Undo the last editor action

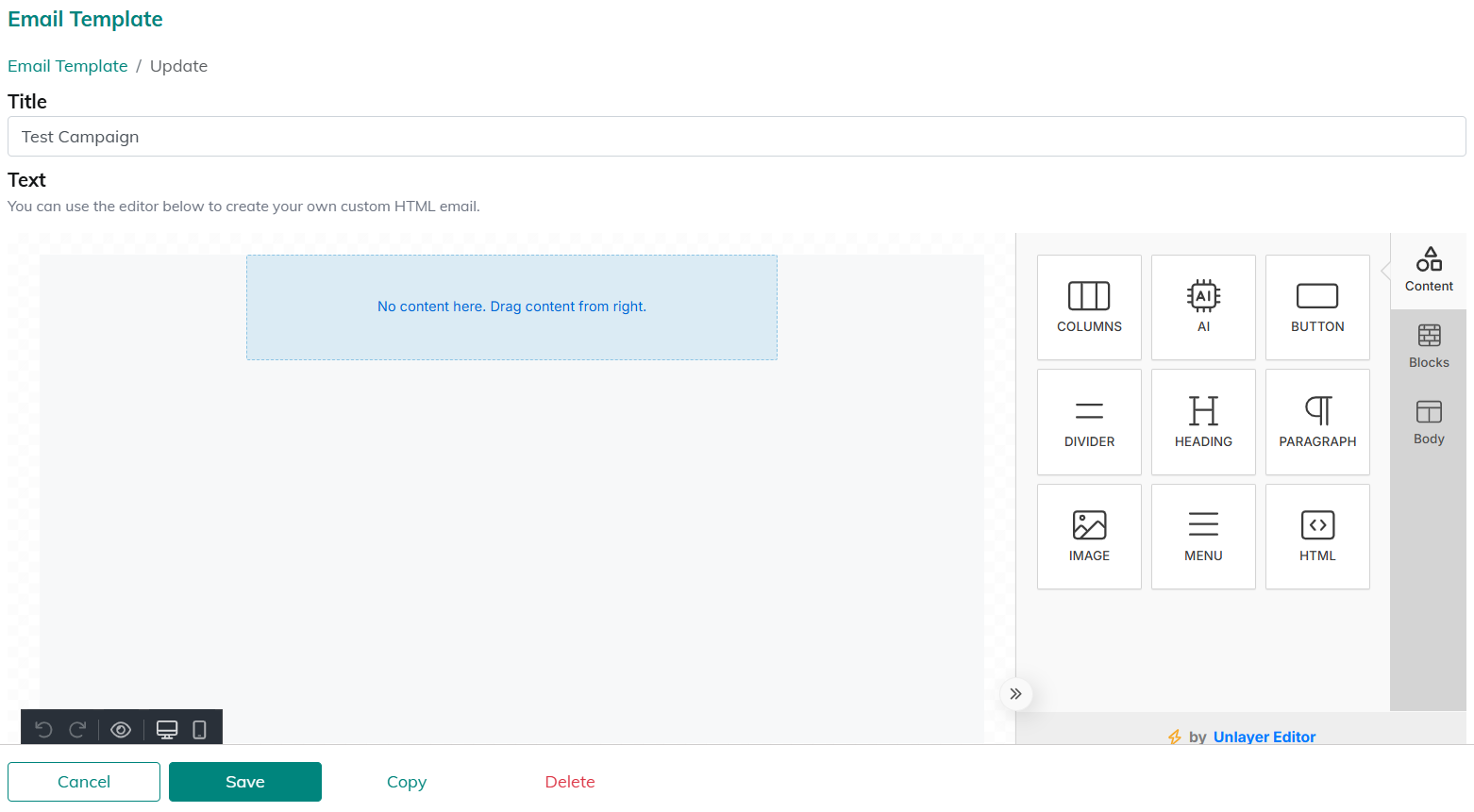point(43,730)
